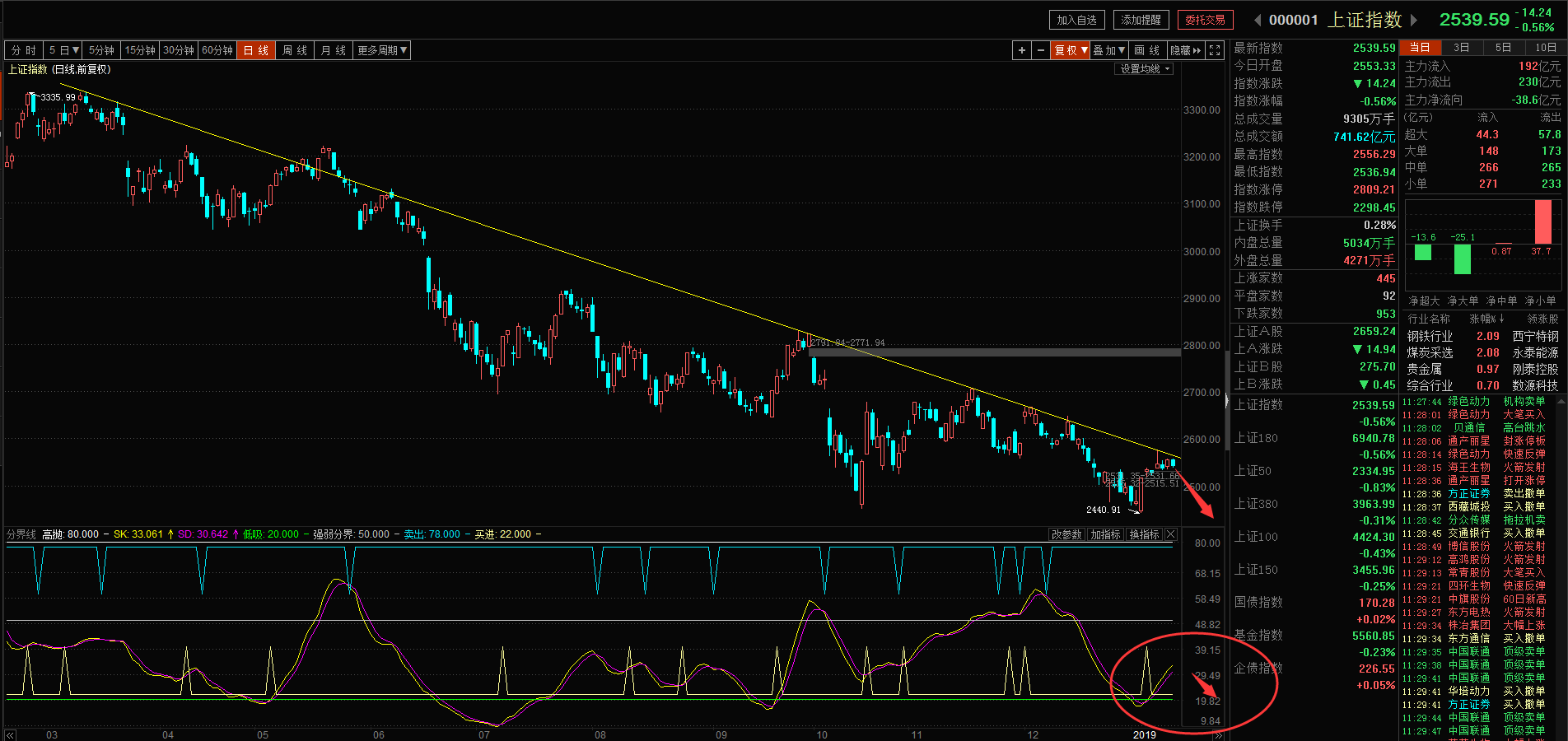The width and height of the screenshot is (1568, 741).
Task: Click 加入自选 button
Action: pyautogui.click(x=1076, y=20)
